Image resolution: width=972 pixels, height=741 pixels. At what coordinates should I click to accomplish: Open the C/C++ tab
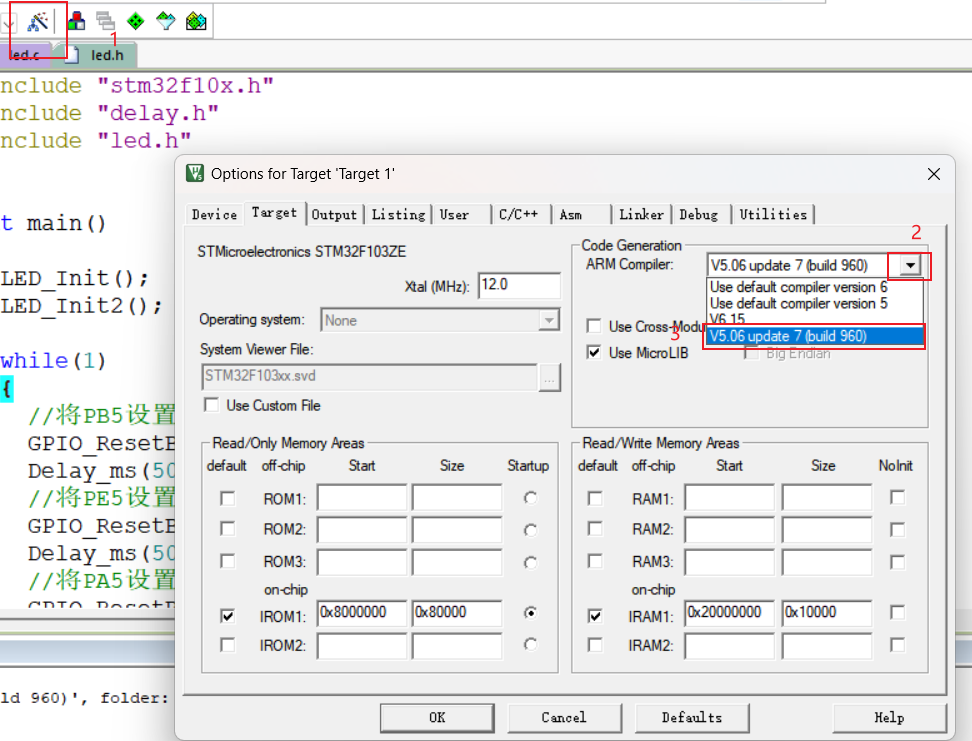(518, 215)
